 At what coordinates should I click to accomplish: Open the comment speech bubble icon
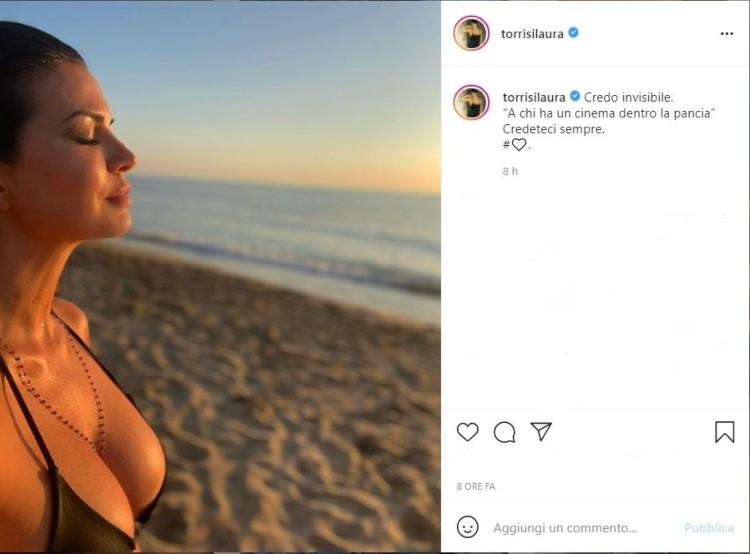point(505,432)
